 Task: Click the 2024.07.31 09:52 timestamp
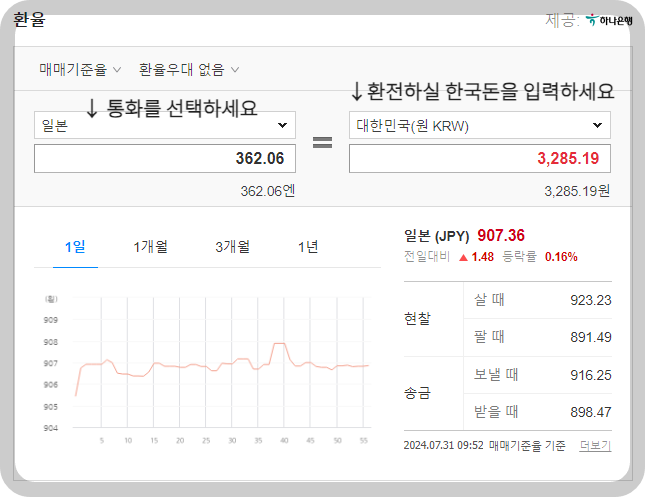(x=443, y=446)
